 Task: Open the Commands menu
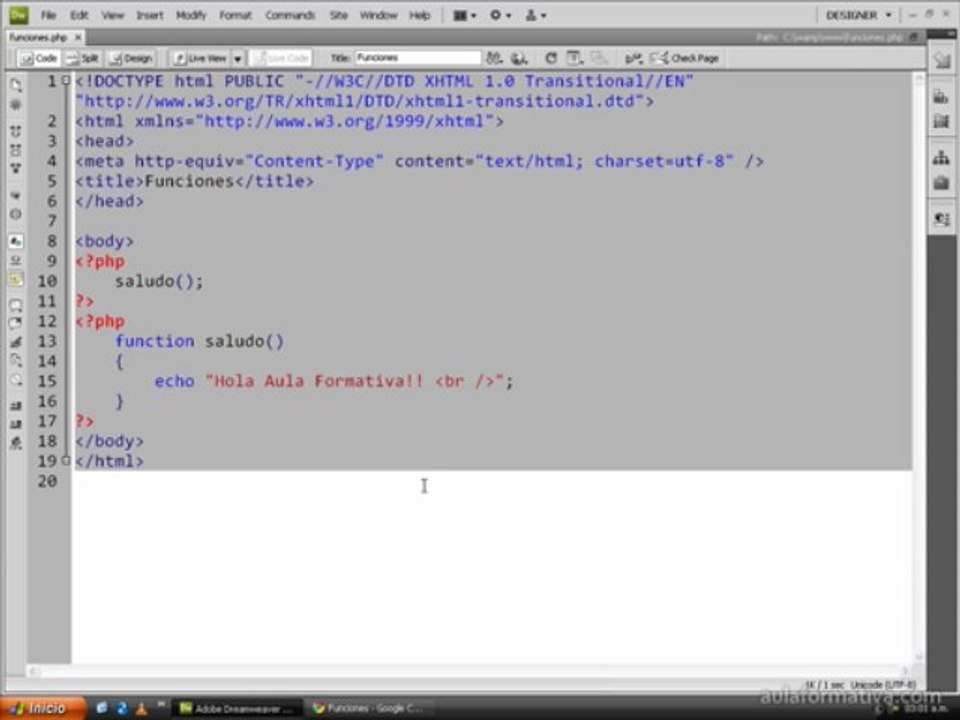click(290, 15)
